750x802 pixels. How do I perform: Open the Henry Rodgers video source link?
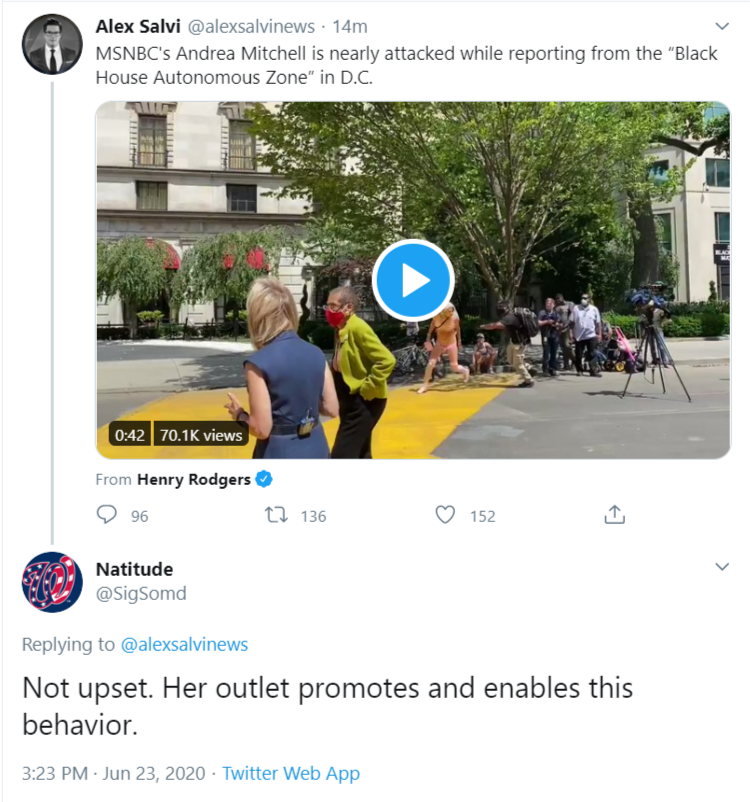(x=194, y=479)
